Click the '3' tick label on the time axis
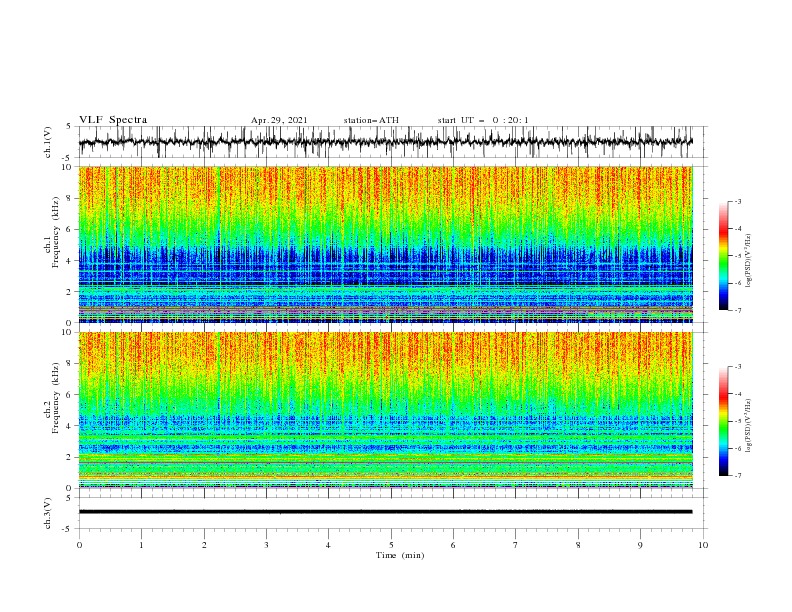 point(266,545)
